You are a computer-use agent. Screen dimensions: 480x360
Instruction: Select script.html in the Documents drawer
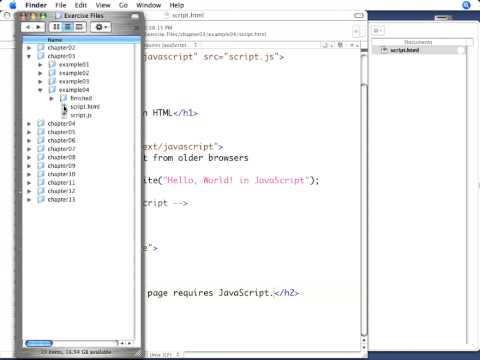click(x=418, y=50)
